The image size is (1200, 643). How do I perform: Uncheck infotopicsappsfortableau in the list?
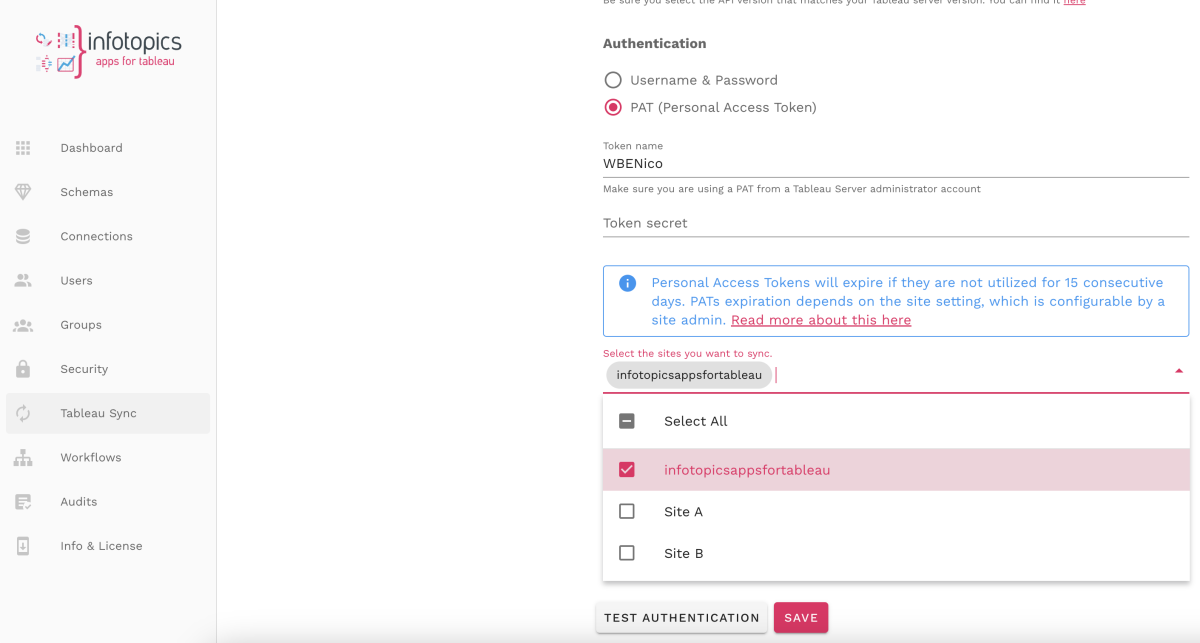(627, 469)
